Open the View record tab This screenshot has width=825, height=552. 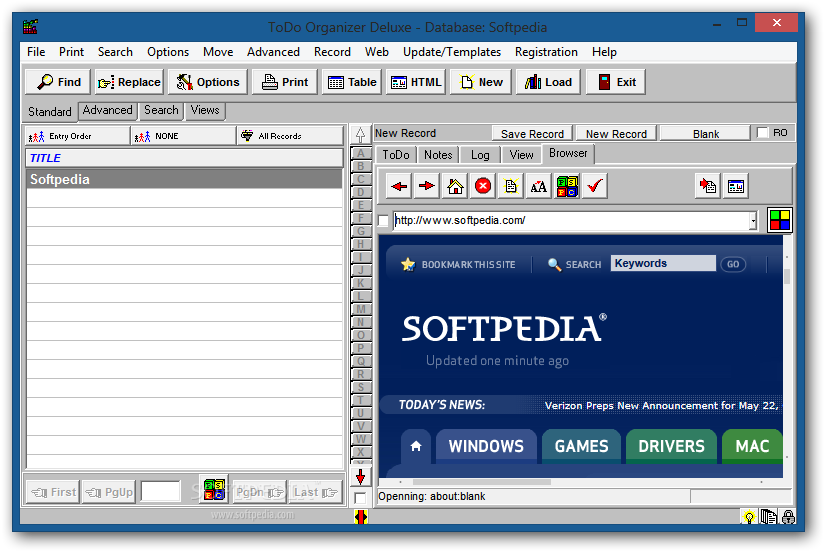point(521,155)
